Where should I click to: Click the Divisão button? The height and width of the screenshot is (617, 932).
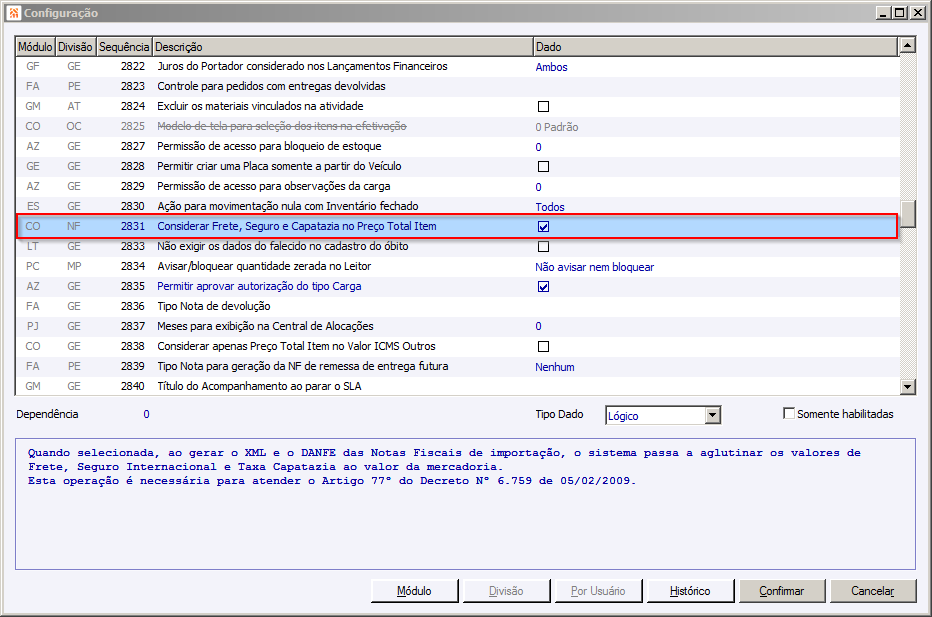(x=506, y=591)
